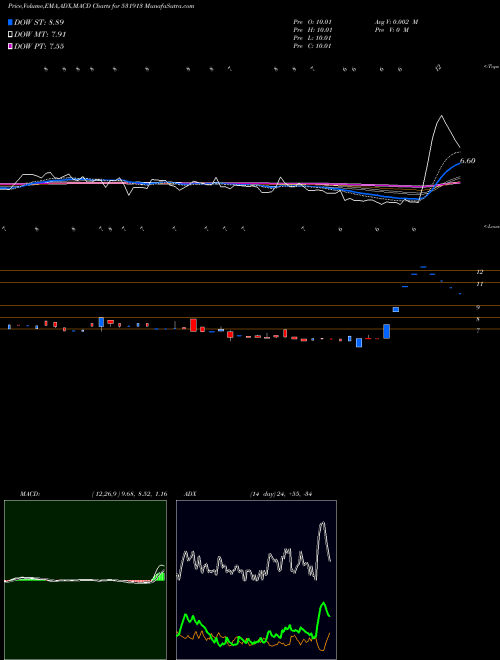Click the price axis label 8

(x=478, y=319)
